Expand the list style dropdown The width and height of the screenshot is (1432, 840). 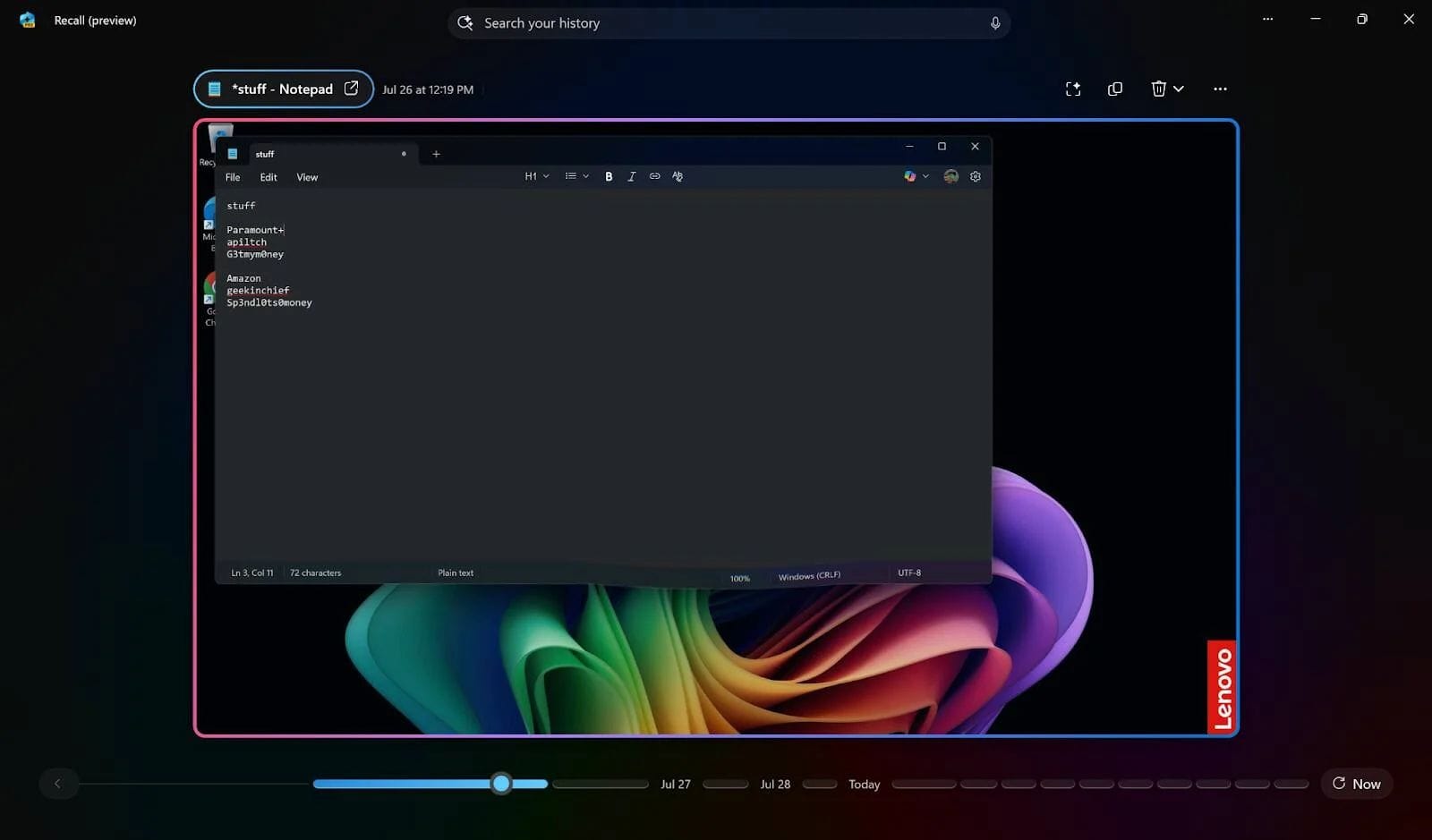(576, 177)
